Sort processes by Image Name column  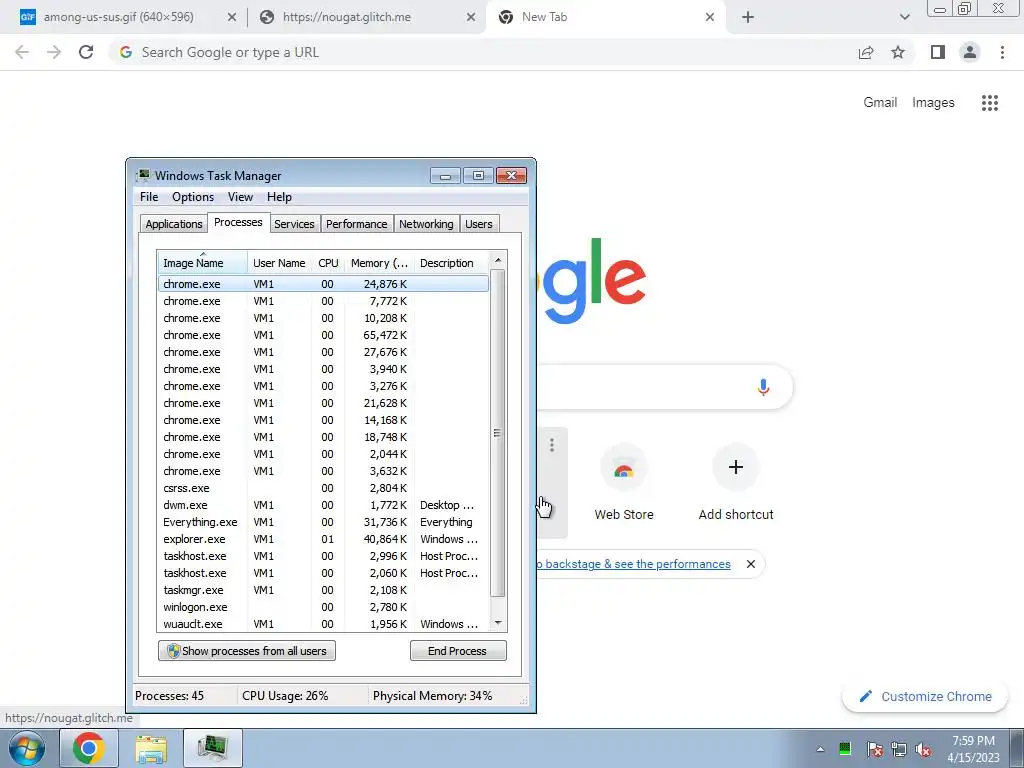202,263
